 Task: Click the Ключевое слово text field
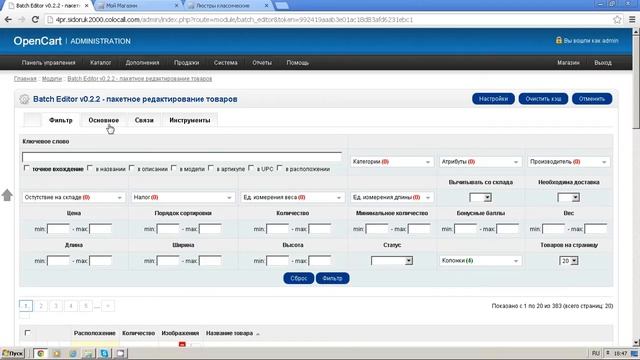tap(182, 156)
